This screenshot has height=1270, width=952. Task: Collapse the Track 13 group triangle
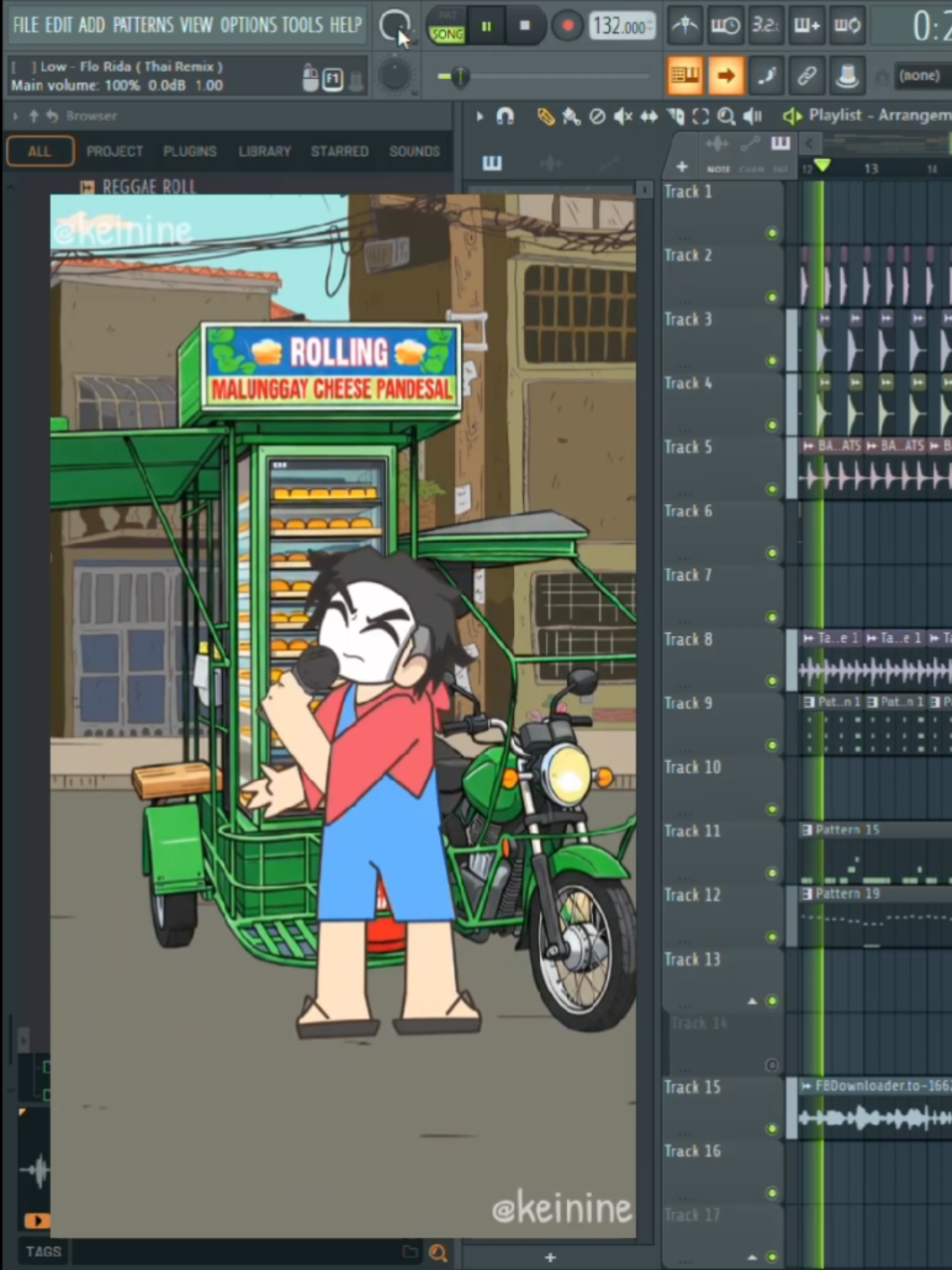pyautogui.click(x=752, y=1001)
